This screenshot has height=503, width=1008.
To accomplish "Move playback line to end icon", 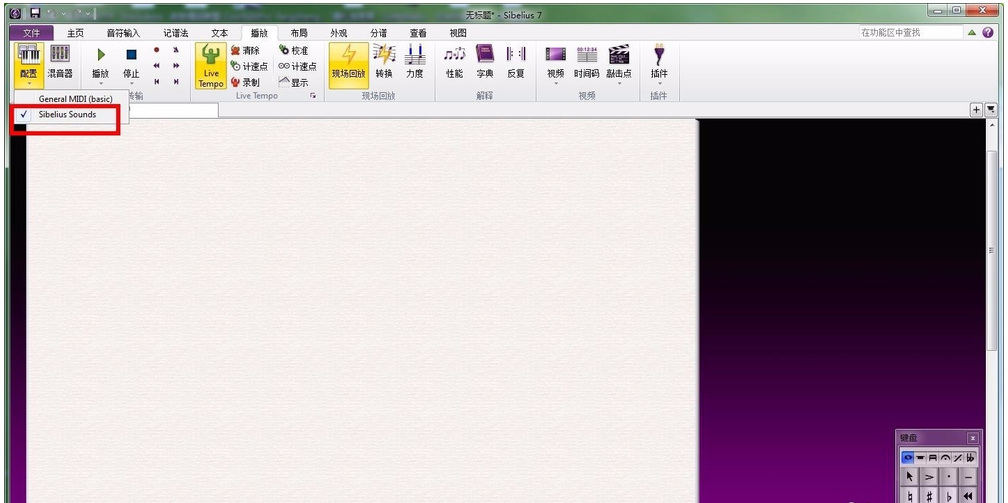I will pyautogui.click(x=176, y=82).
